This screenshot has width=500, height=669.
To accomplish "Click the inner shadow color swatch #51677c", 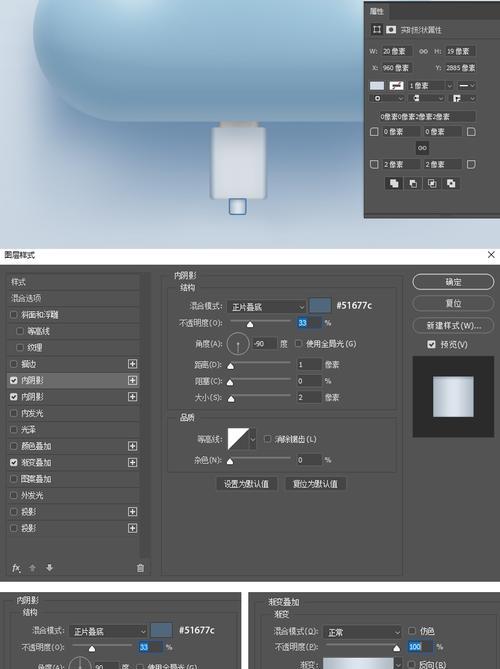I will 320,305.
